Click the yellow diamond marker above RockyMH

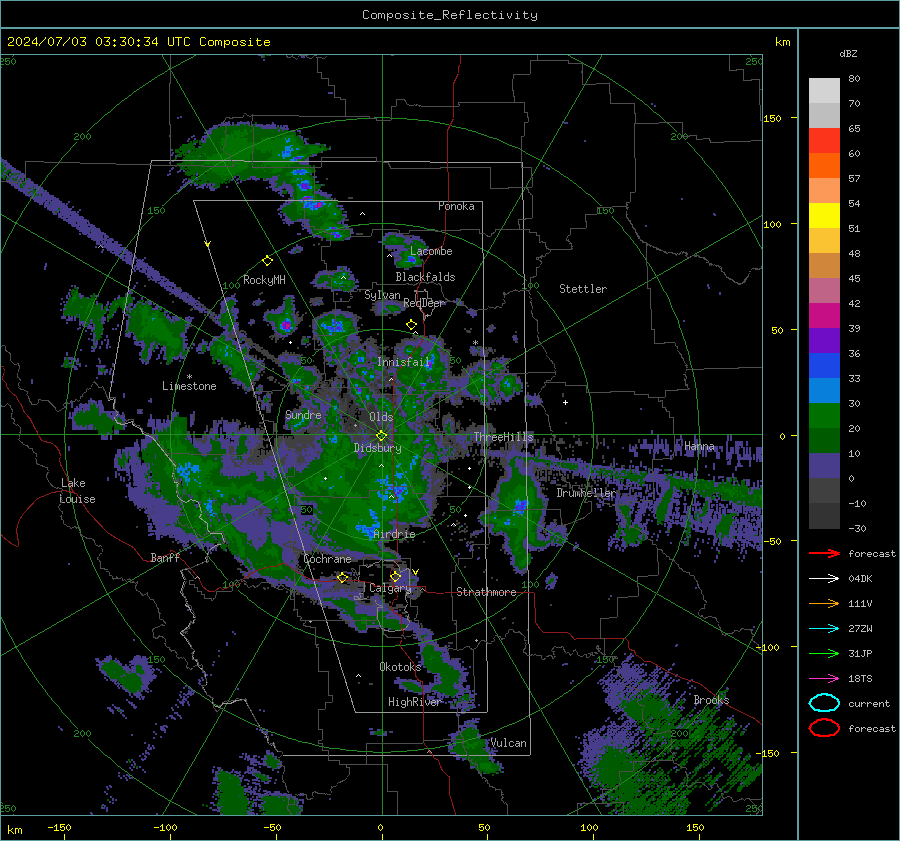click(x=267, y=261)
